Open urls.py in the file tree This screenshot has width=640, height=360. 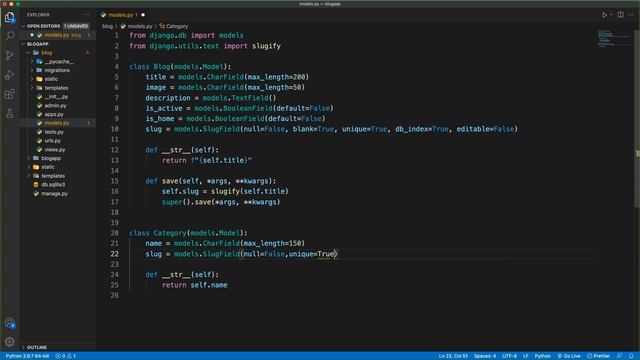tap(53, 140)
